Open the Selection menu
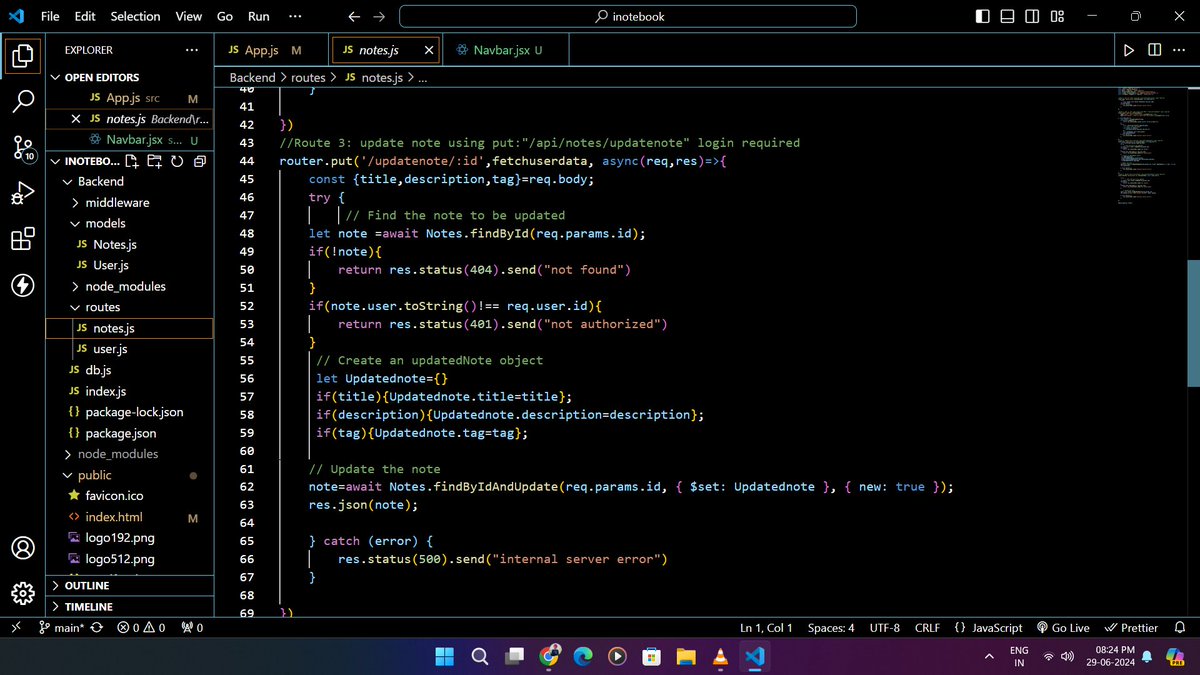The width and height of the screenshot is (1200, 675). pyautogui.click(x=135, y=16)
